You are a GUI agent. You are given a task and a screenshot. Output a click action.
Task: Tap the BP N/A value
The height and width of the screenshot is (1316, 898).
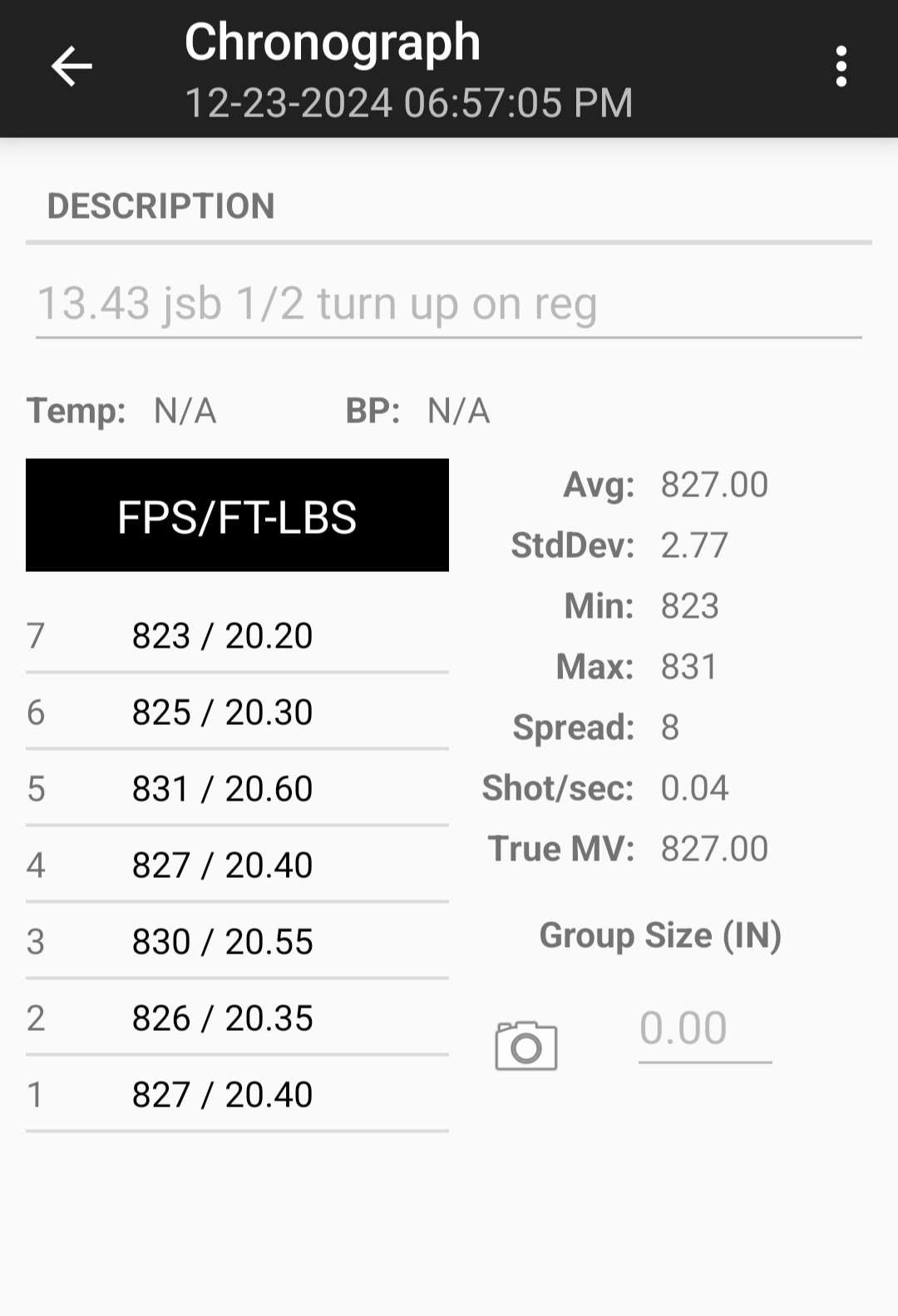click(458, 411)
